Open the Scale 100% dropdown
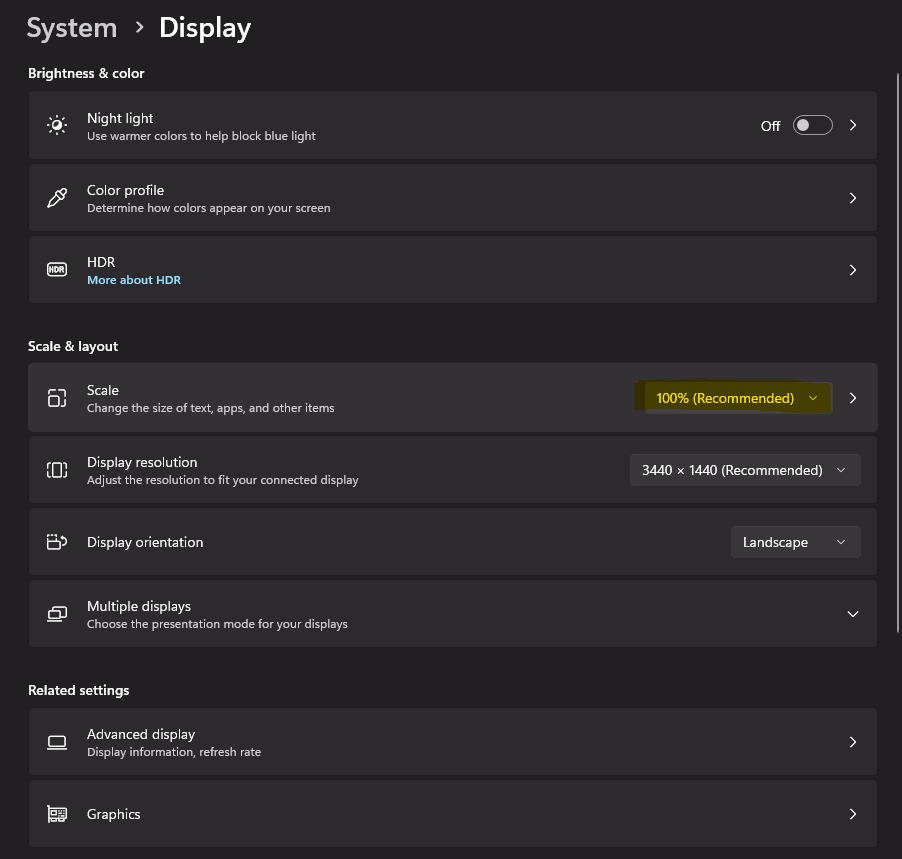Image resolution: width=902 pixels, height=859 pixels. 737,398
